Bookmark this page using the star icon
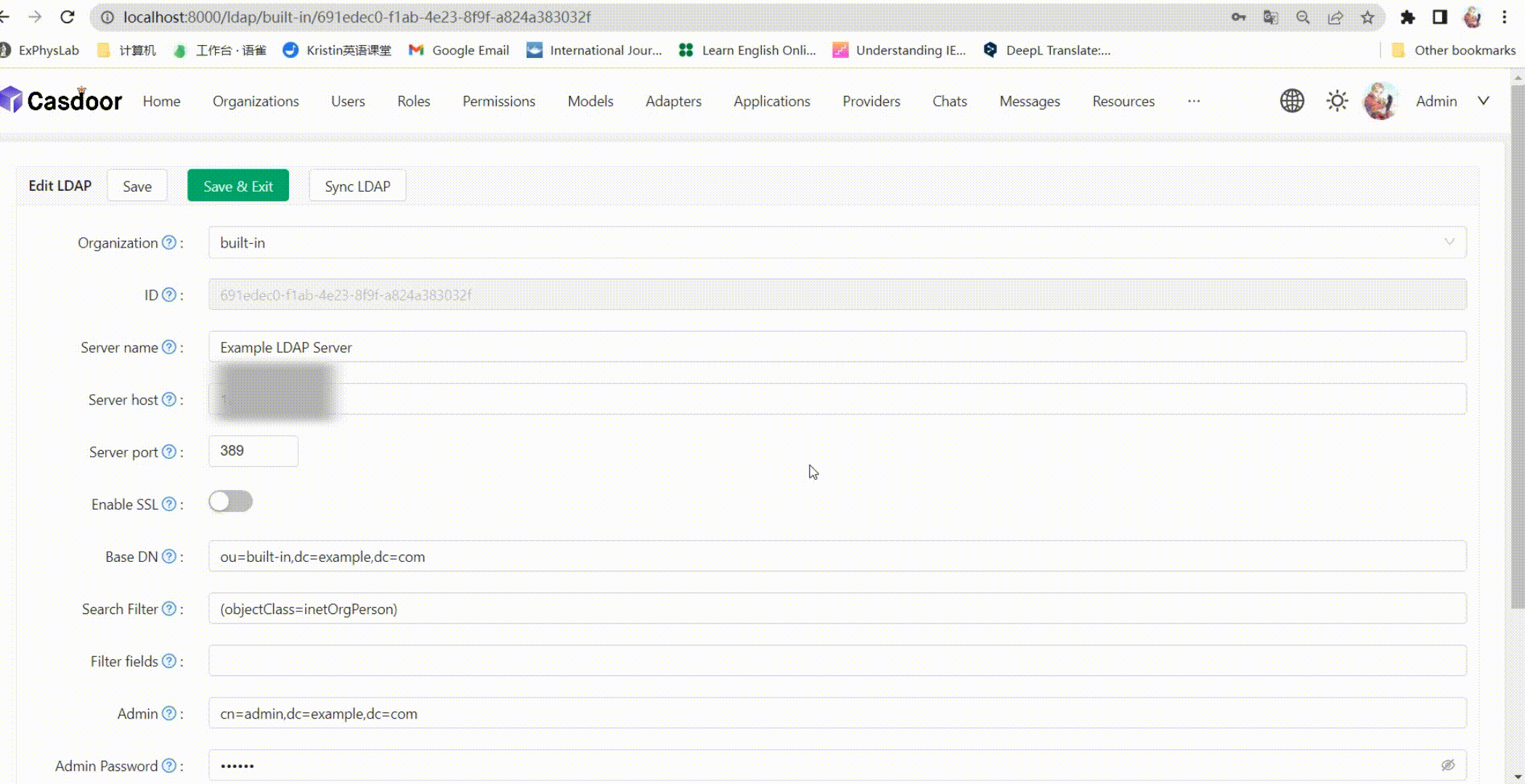The image size is (1525, 784). pos(1368,17)
